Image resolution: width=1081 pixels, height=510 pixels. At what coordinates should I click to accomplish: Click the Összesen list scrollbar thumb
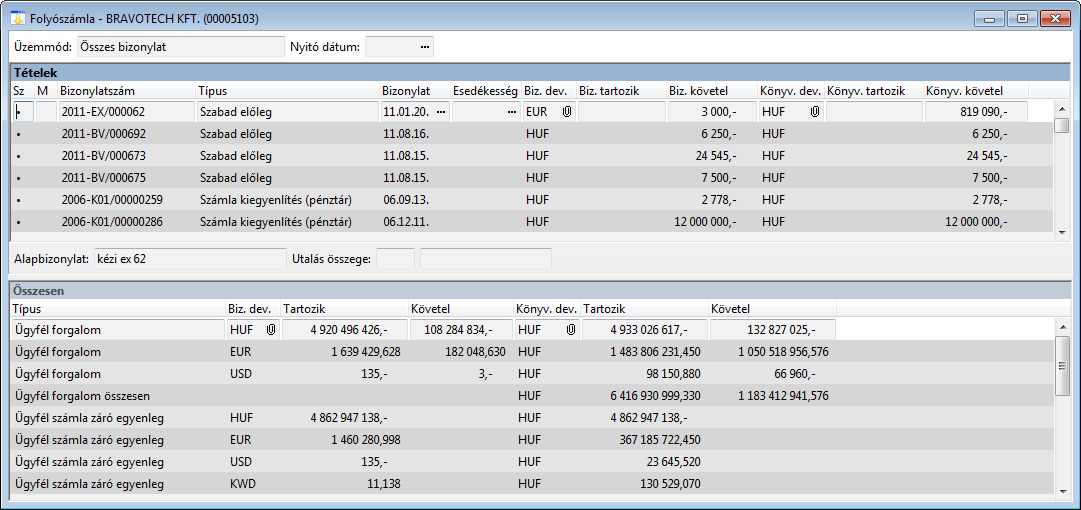click(x=1062, y=368)
